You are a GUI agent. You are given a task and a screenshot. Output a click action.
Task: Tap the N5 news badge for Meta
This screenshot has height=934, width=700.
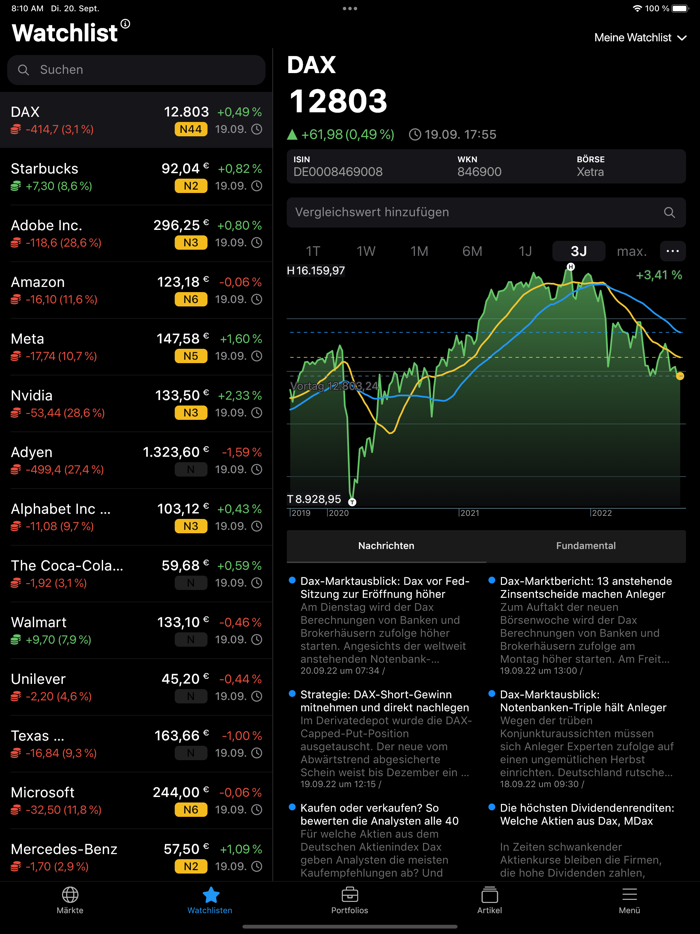click(x=191, y=356)
